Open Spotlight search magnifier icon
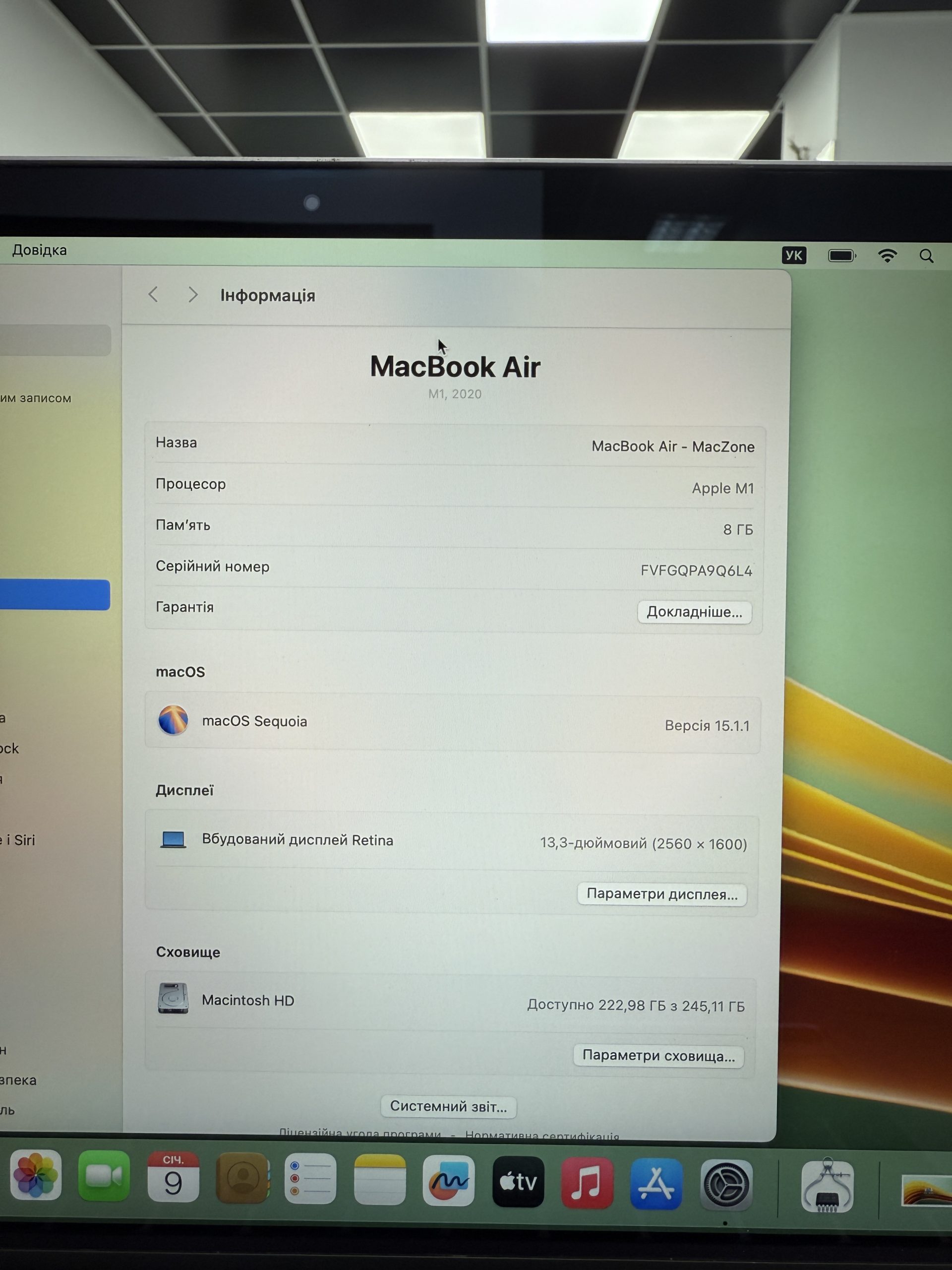This screenshot has width=952, height=1270. click(x=926, y=256)
